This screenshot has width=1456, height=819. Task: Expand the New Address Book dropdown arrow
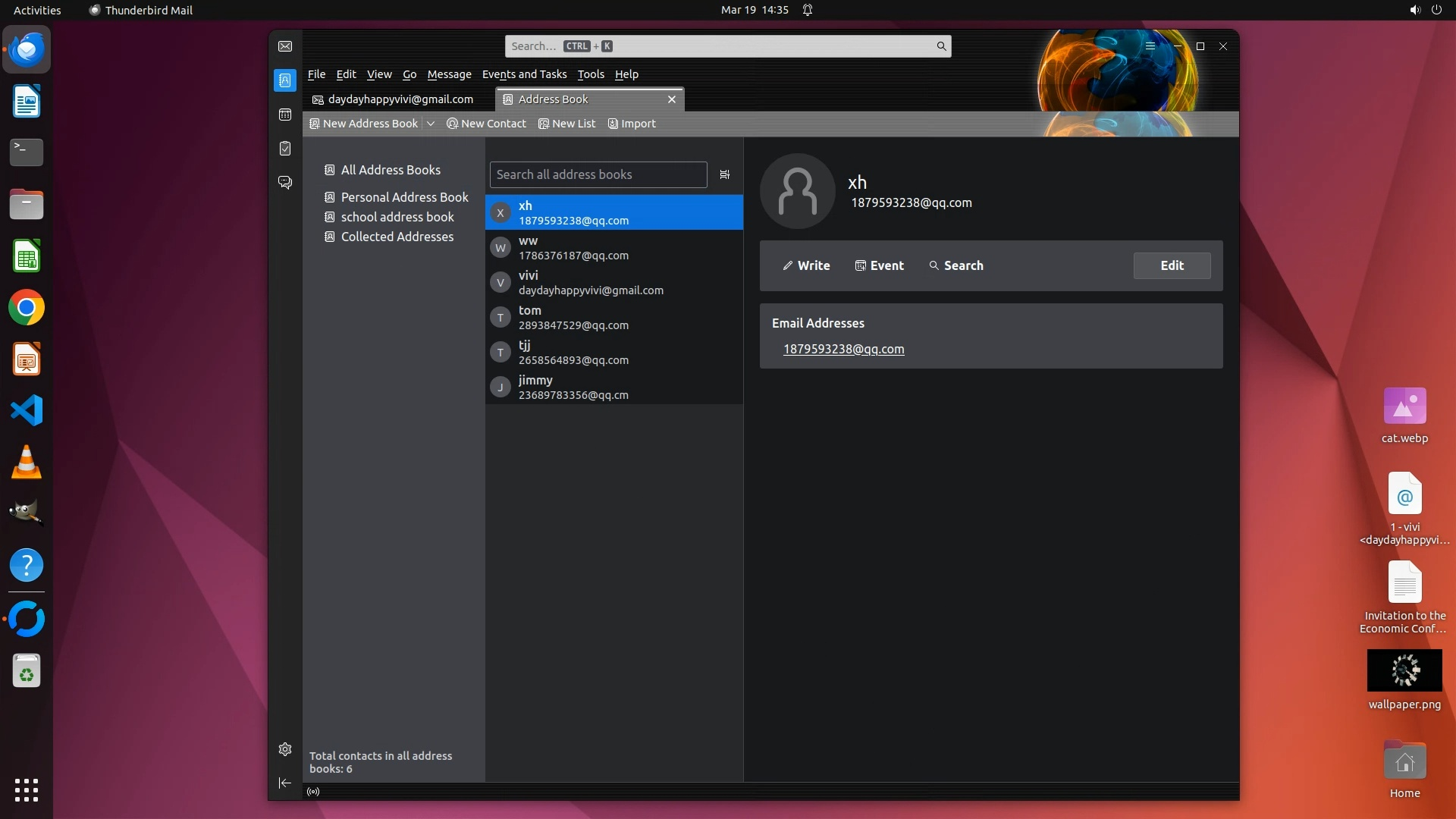(431, 124)
